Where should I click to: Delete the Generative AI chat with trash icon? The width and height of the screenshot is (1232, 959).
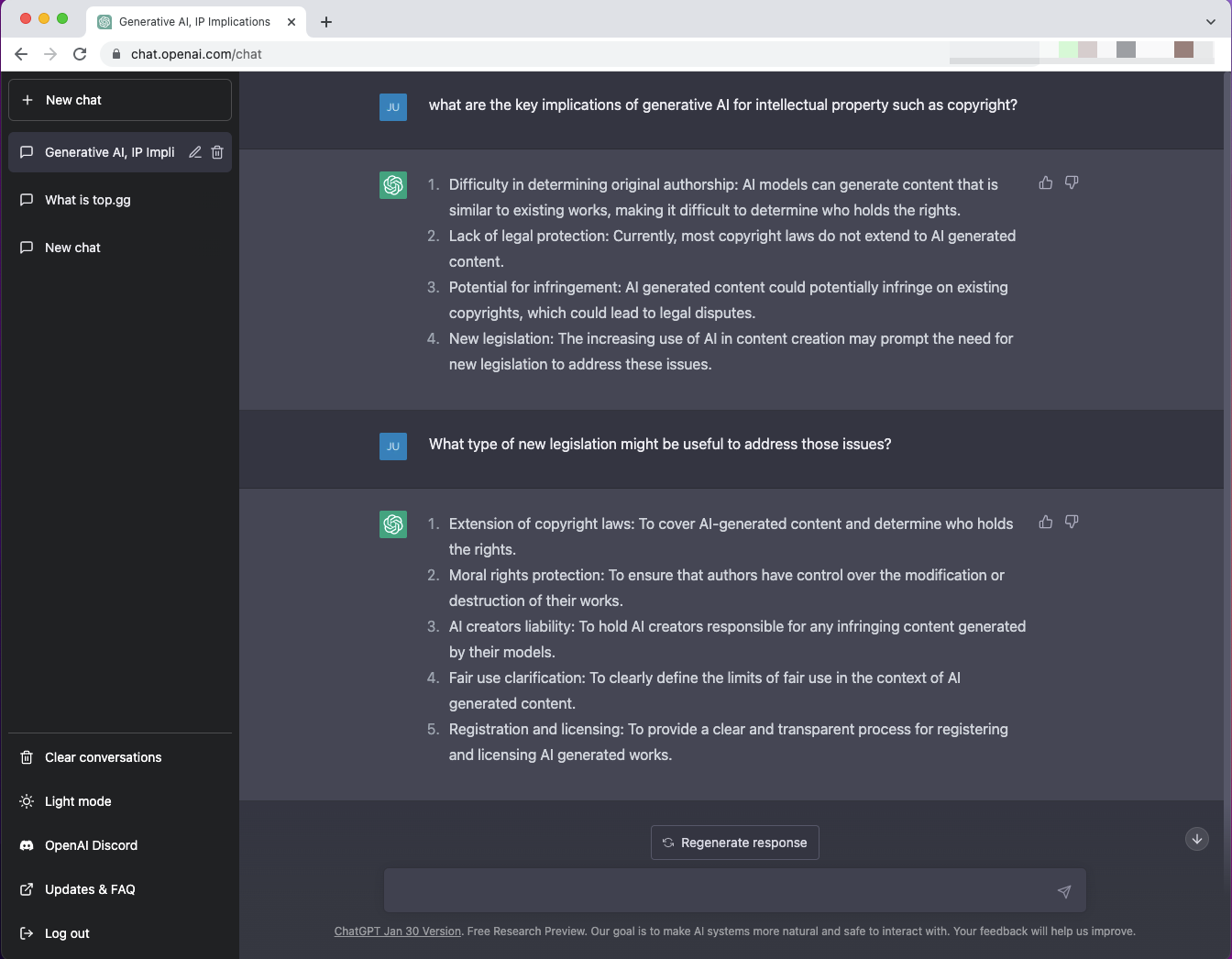pyautogui.click(x=217, y=152)
